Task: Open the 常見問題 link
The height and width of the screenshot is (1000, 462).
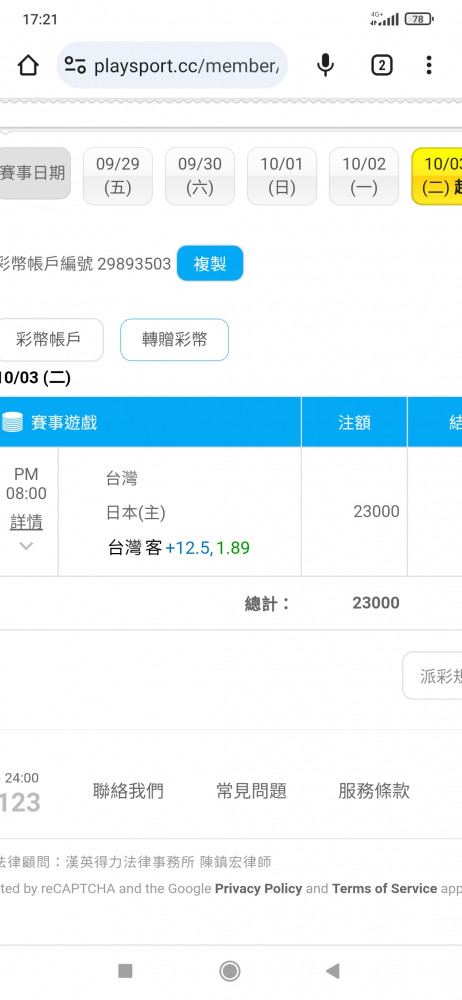Action: [251, 791]
